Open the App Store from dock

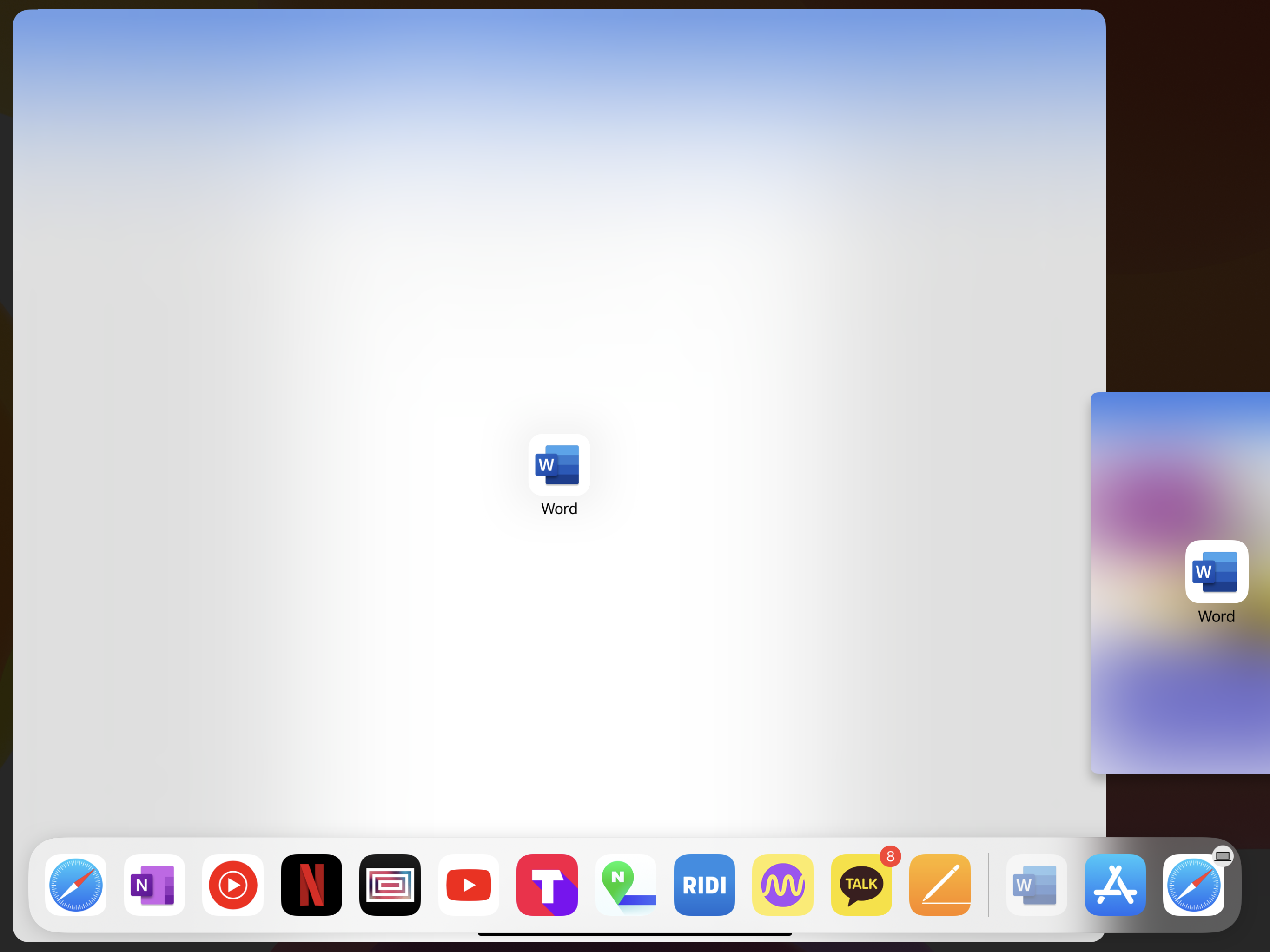click(x=1116, y=885)
